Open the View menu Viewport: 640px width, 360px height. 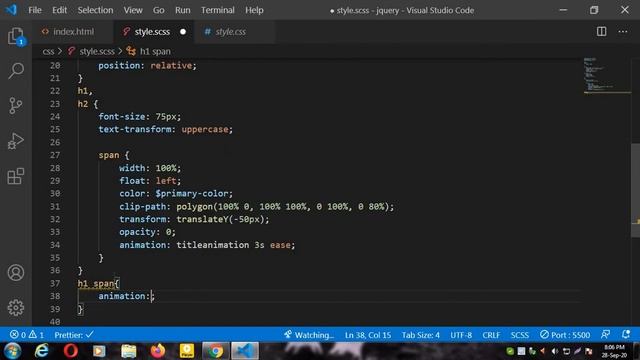[x=133, y=10]
